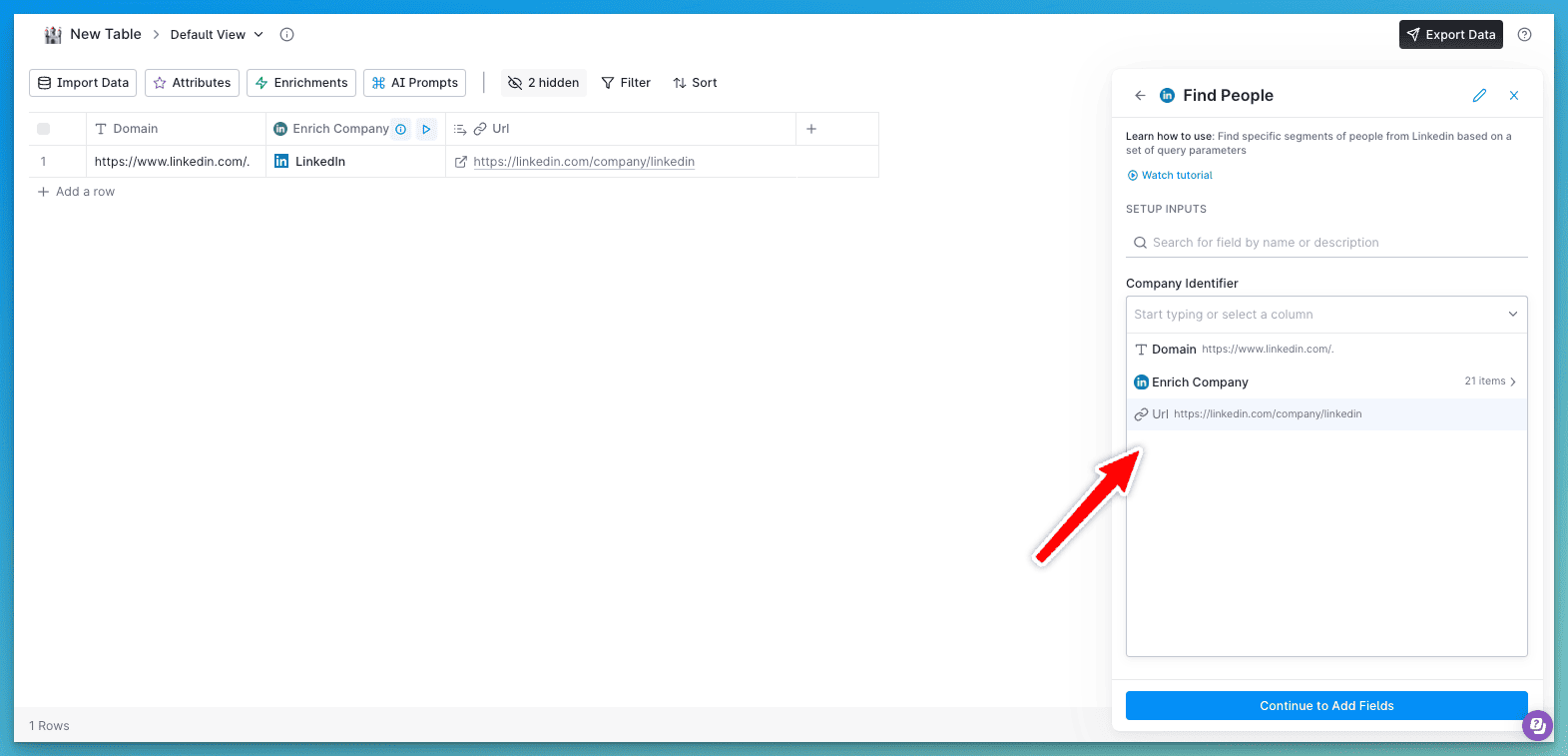Image resolution: width=1568 pixels, height=756 pixels.
Task: Expand Enrich Company 21 items submenu
Action: (1490, 381)
